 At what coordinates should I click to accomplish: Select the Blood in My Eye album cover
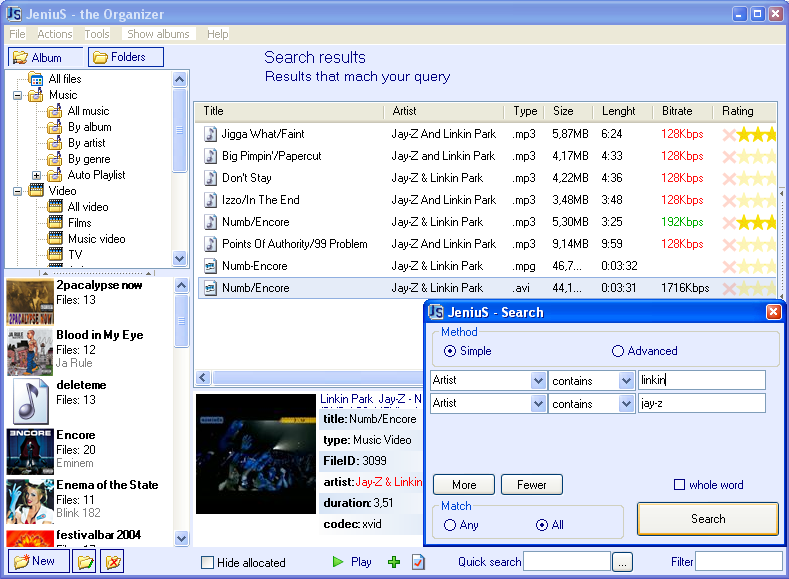click(30, 352)
